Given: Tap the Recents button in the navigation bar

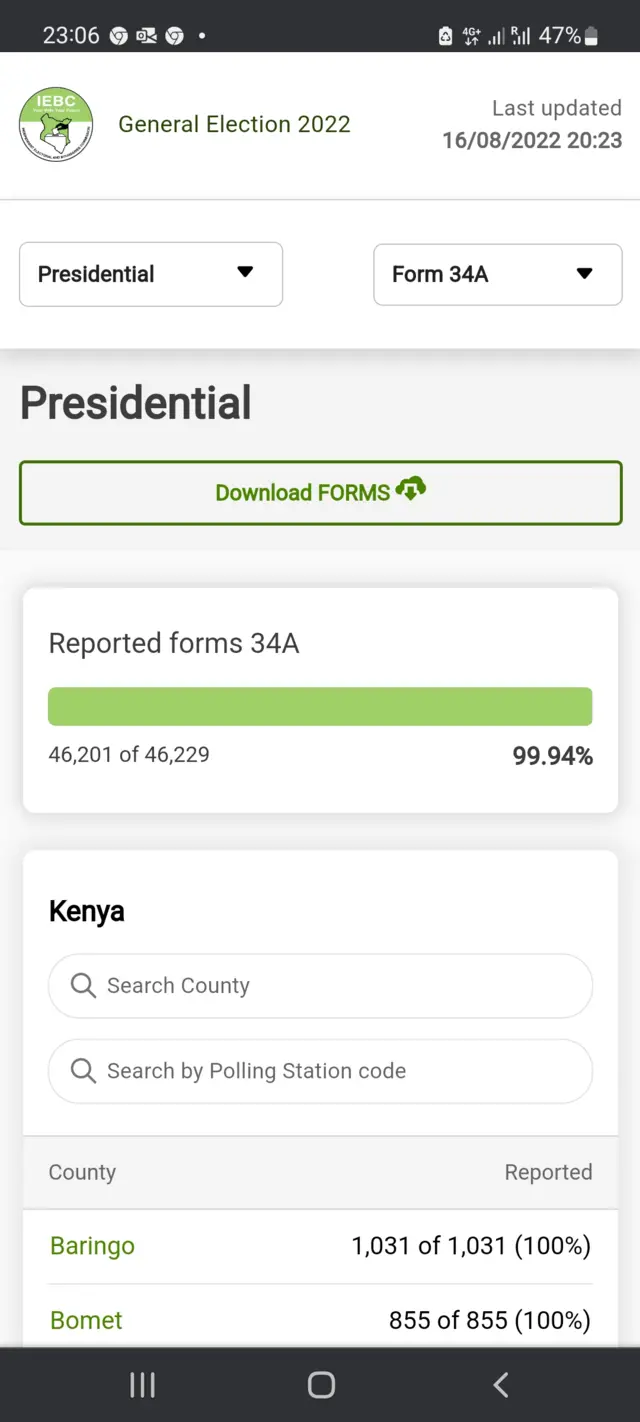Looking at the screenshot, I should click(142, 1385).
